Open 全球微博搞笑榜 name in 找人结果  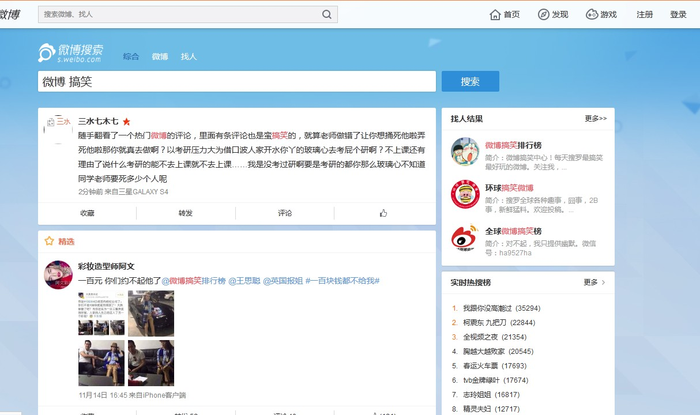(x=513, y=231)
